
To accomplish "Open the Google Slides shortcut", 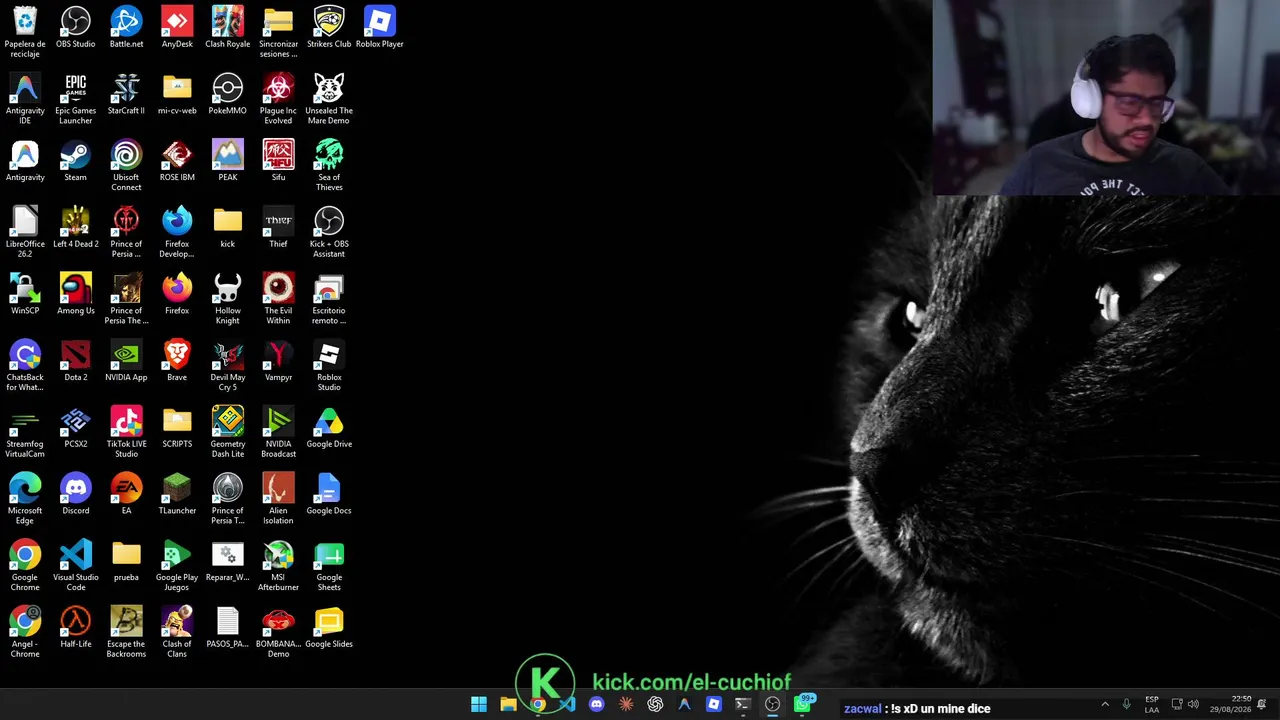I will [x=329, y=628].
